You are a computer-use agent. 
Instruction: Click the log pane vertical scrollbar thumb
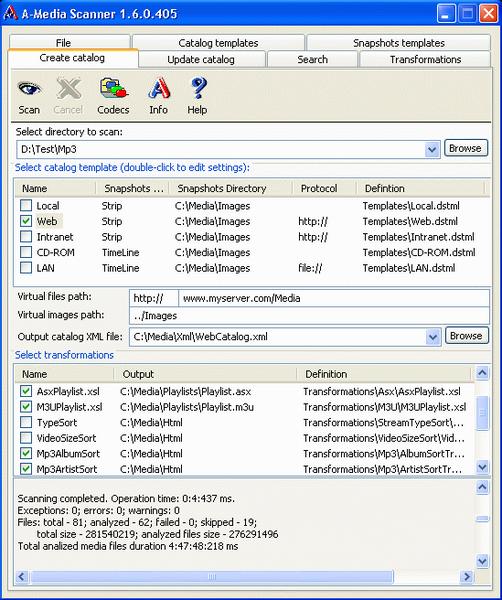click(x=482, y=519)
